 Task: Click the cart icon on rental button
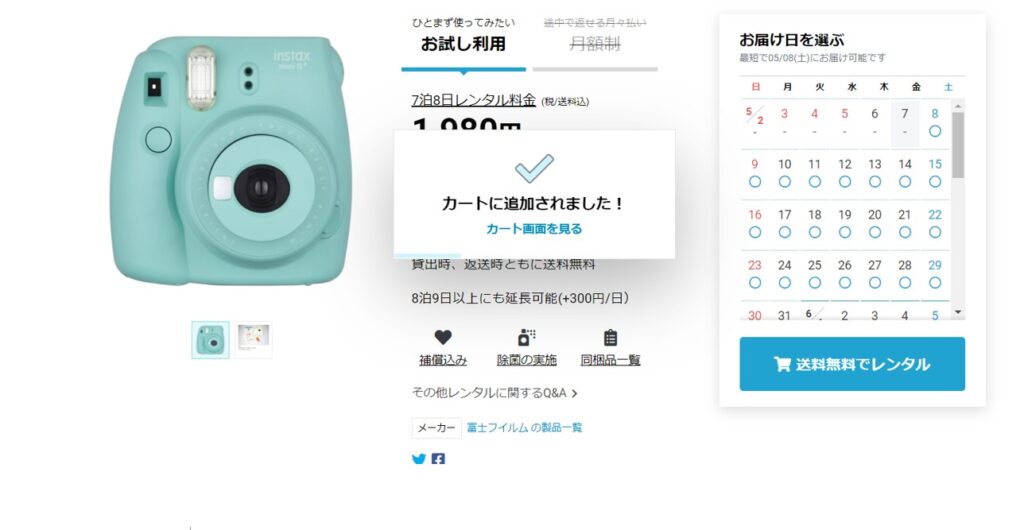782,364
